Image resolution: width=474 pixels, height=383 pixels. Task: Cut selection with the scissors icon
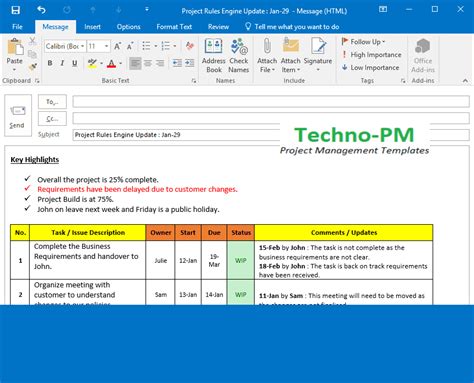(x=32, y=42)
